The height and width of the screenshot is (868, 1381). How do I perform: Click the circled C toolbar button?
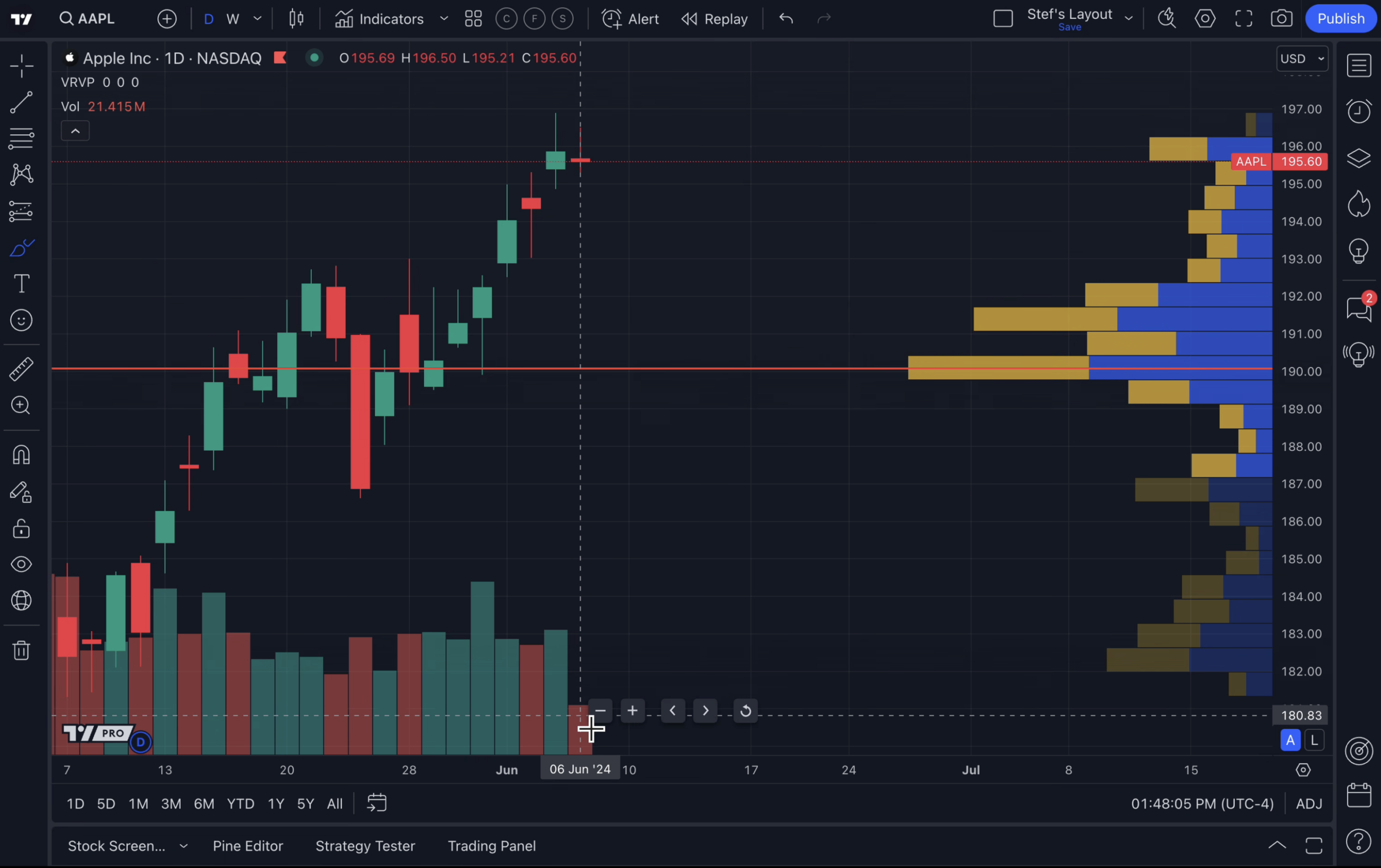click(x=506, y=19)
